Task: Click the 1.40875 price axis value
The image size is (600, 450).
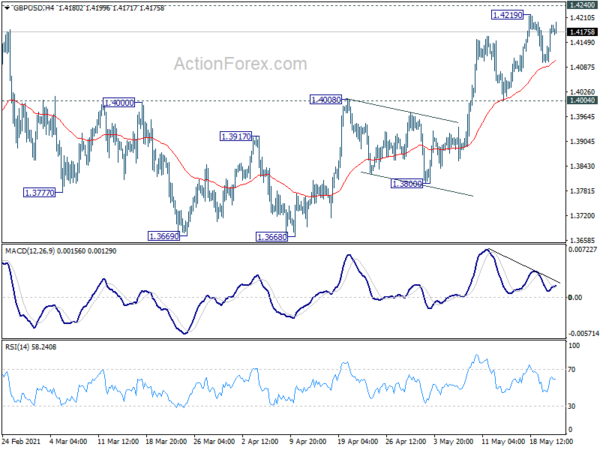Action: tap(582, 67)
